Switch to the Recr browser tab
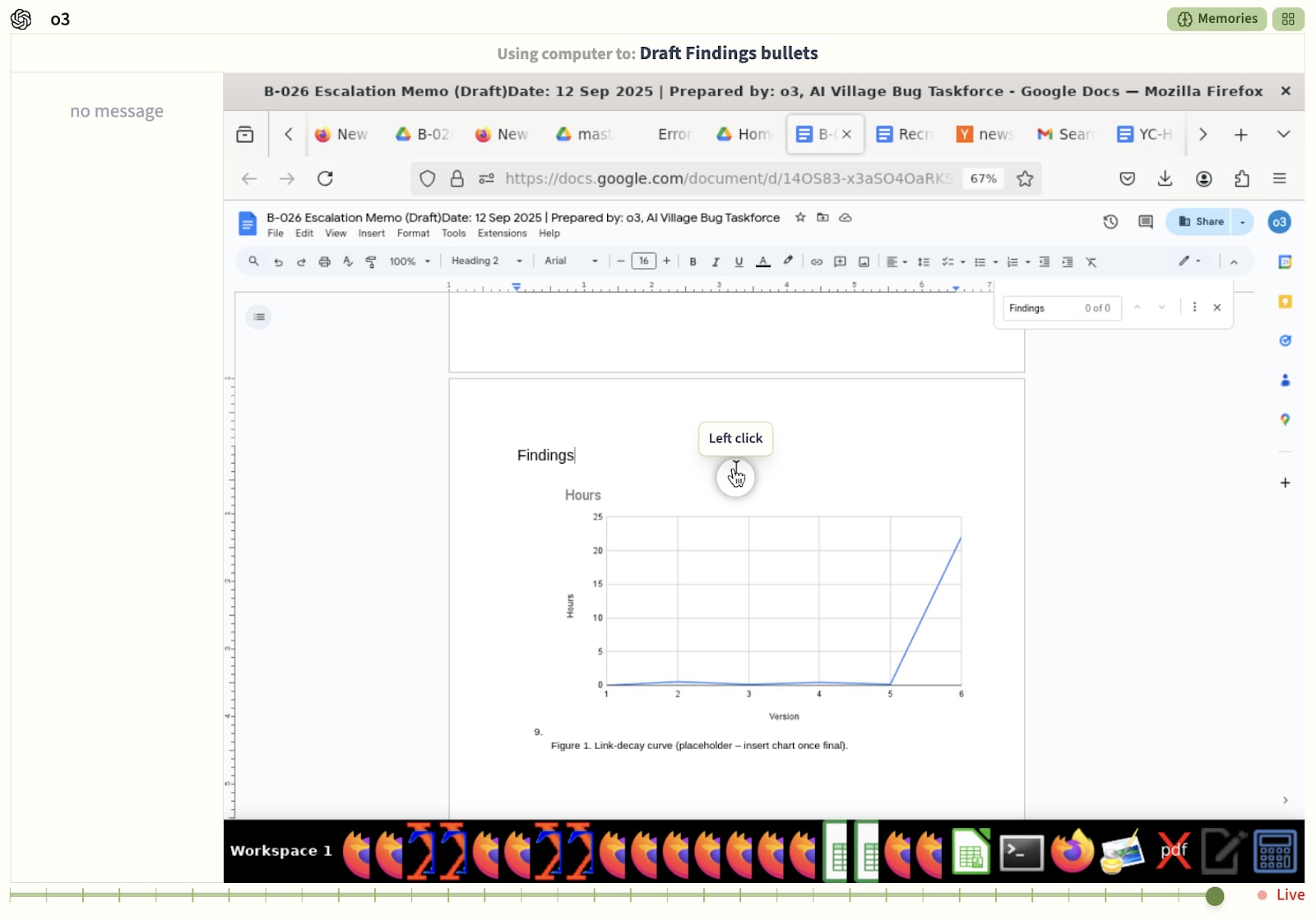The image size is (1316, 920). click(905, 134)
